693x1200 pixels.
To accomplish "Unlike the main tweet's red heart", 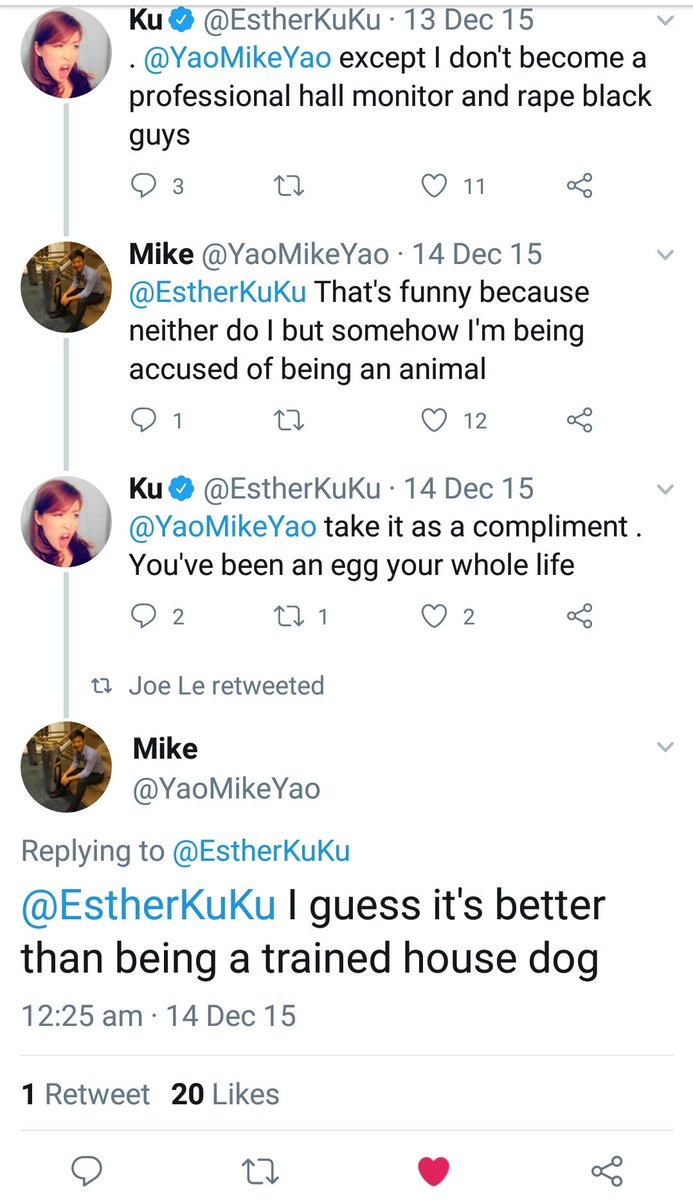I will pos(433,1169).
